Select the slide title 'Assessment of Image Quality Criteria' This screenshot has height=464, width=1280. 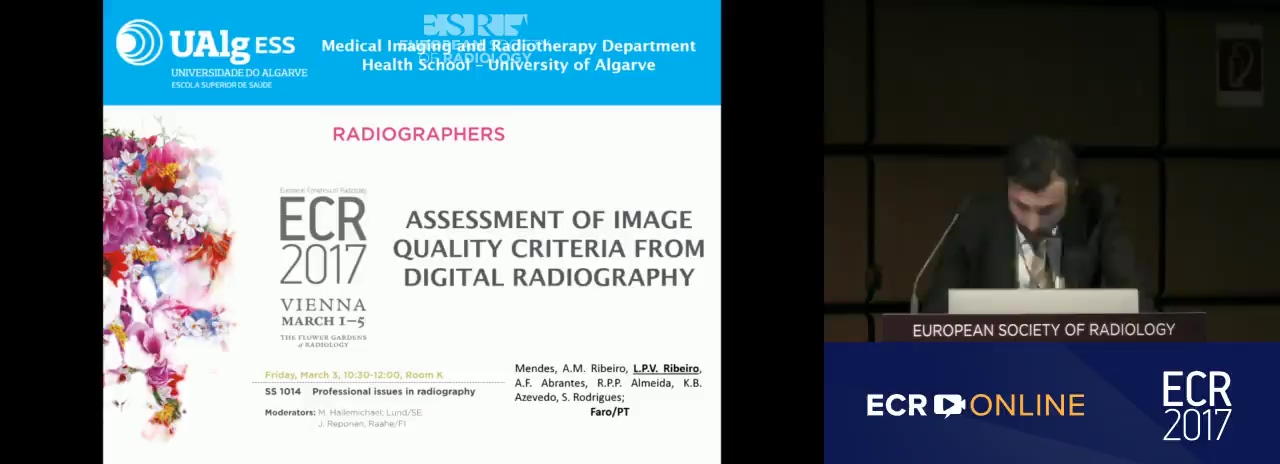[548, 248]
